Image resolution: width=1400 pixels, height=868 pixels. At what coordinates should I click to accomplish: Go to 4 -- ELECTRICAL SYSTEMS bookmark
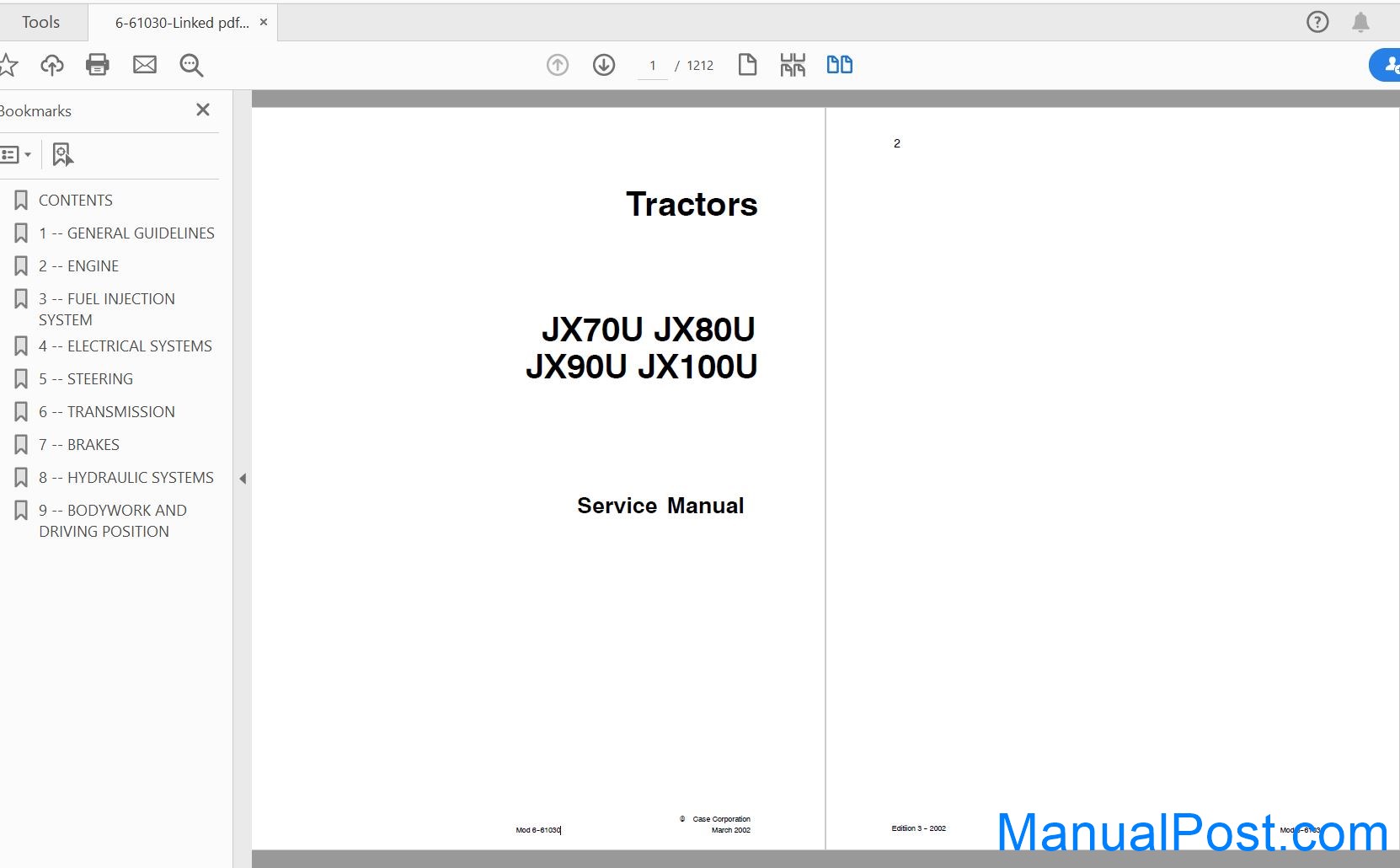(126, 346)
